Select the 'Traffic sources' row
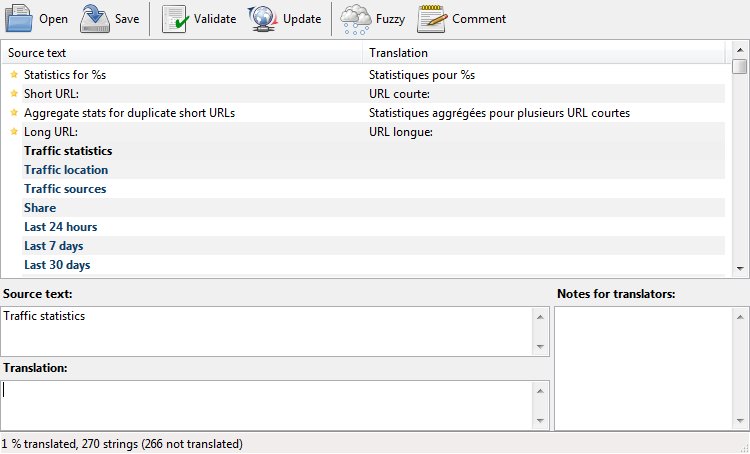 (65, 189)
